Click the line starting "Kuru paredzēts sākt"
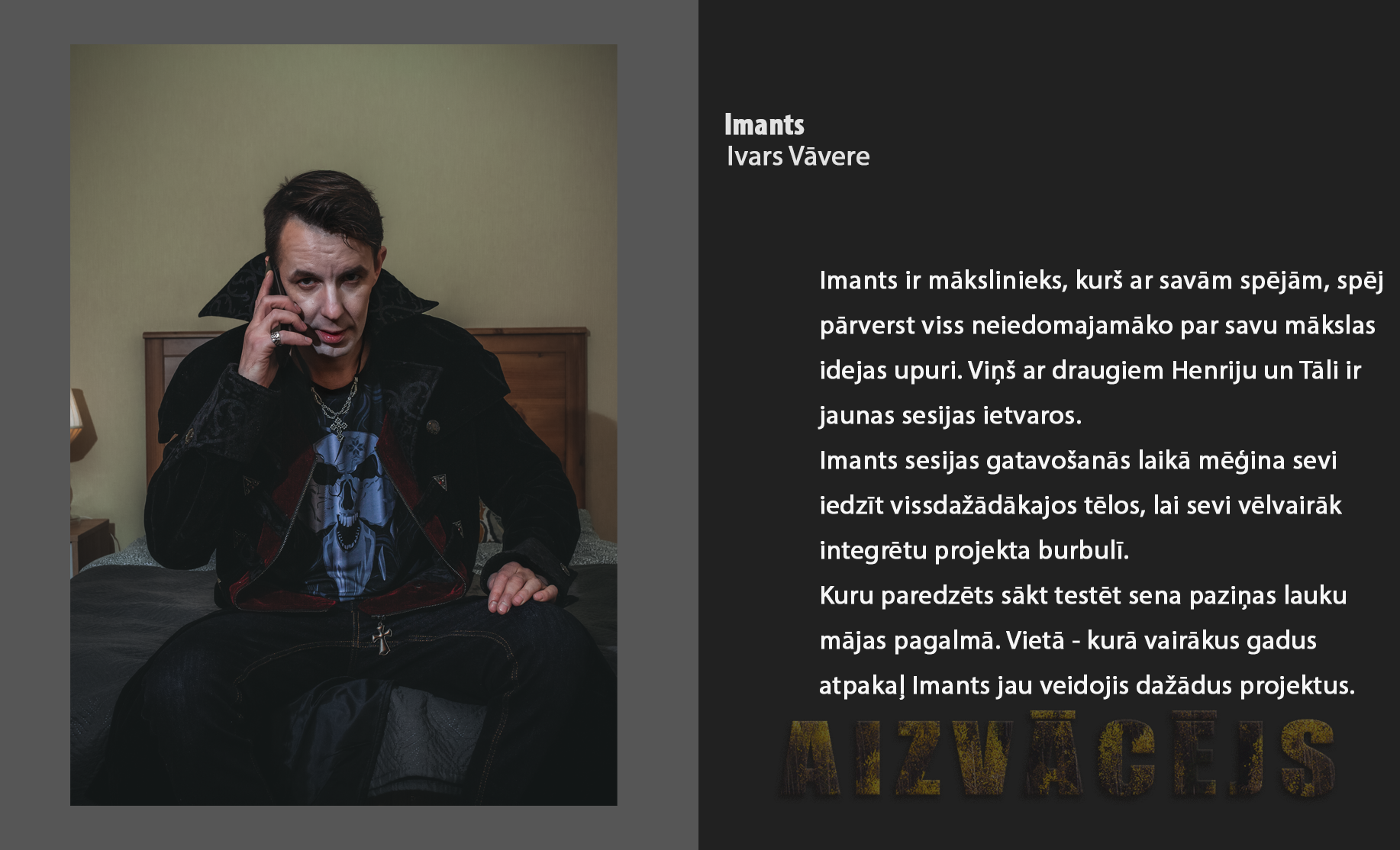 pos(1082,595)
